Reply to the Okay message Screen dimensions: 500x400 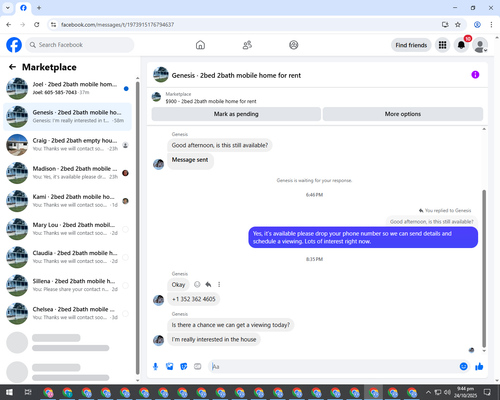[x=208, y=284]
